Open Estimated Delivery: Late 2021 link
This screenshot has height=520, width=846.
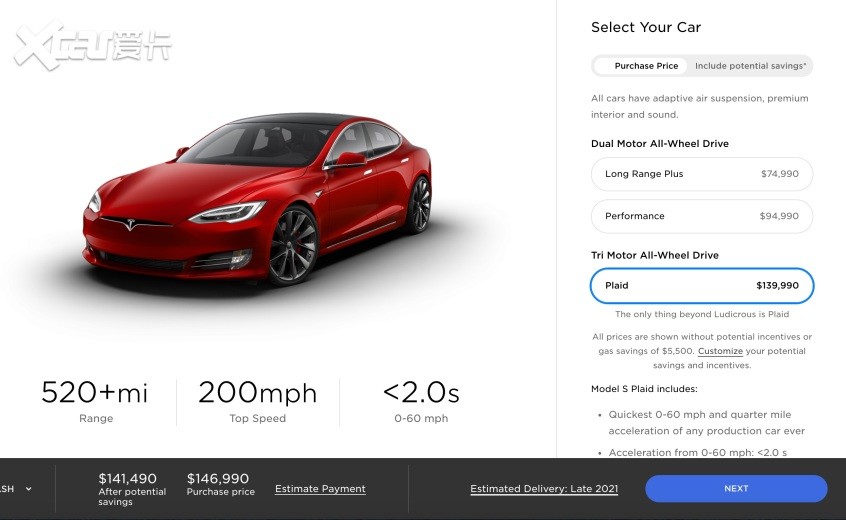pos(544,489)
